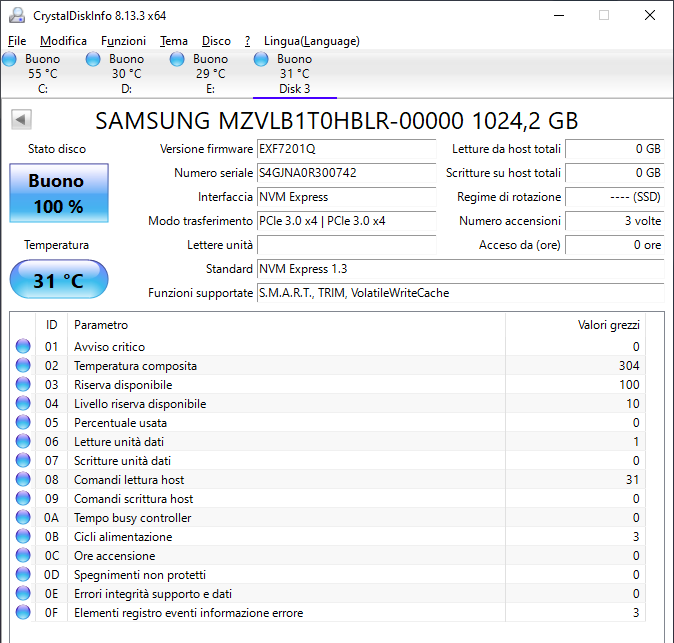Click the Valori grezzi column header
Image resolution: width=674 pixels, height=643 pixels.
pos(576,325)
